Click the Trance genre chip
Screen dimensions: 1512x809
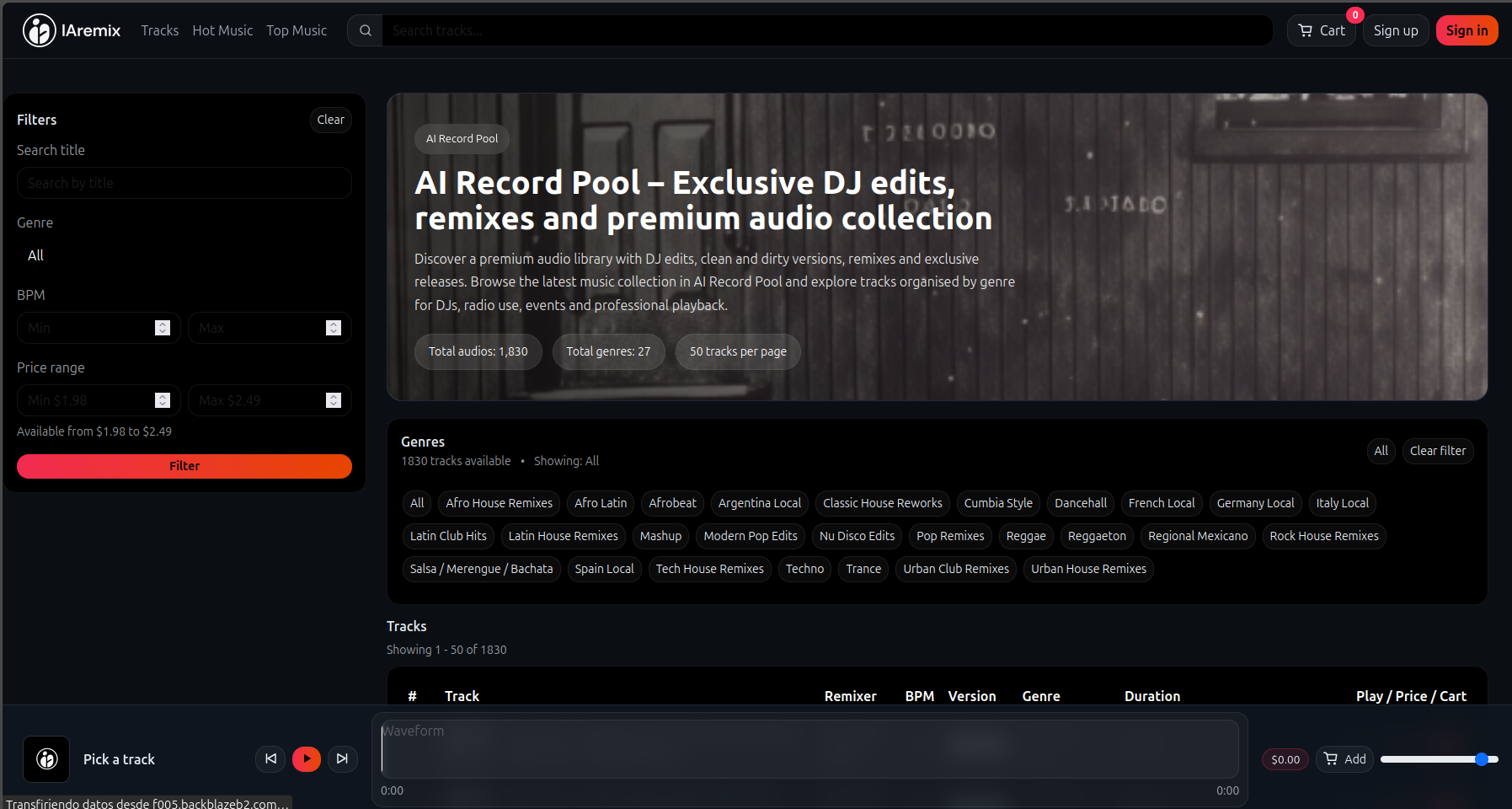(x=863, y=569)
